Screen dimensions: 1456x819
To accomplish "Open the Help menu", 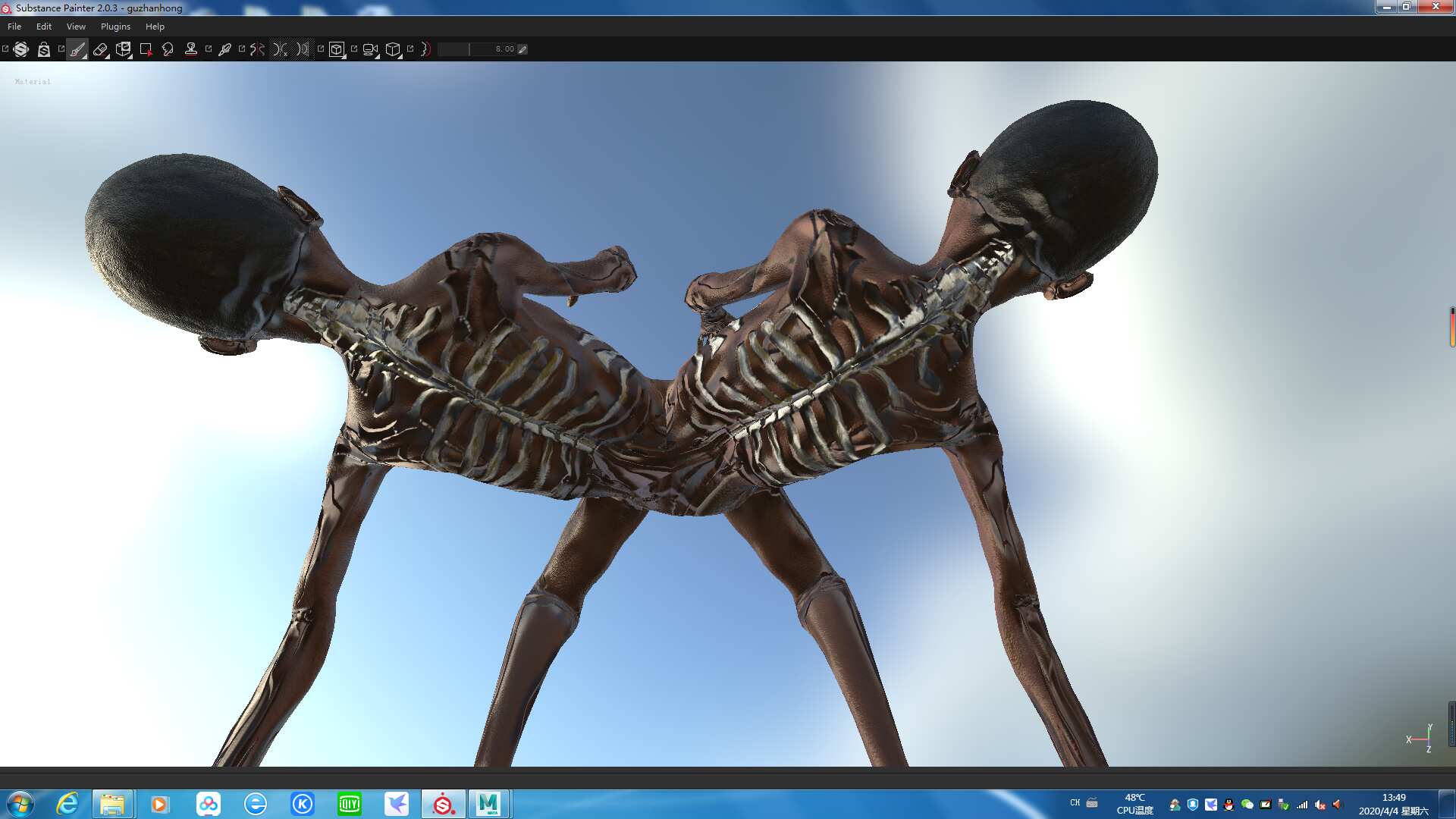I will (155, 27).
